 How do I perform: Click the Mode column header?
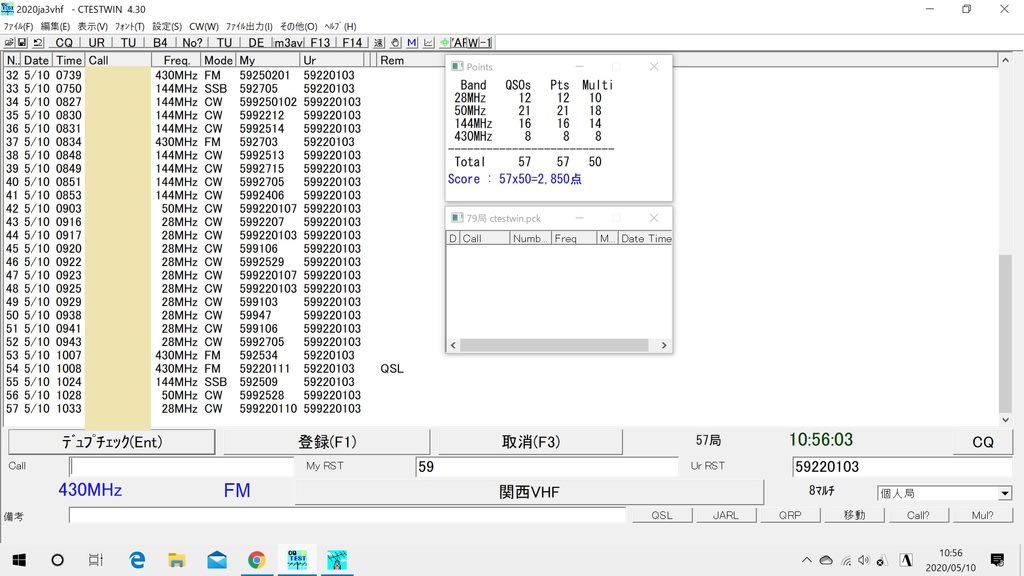[x=218, y=60]
